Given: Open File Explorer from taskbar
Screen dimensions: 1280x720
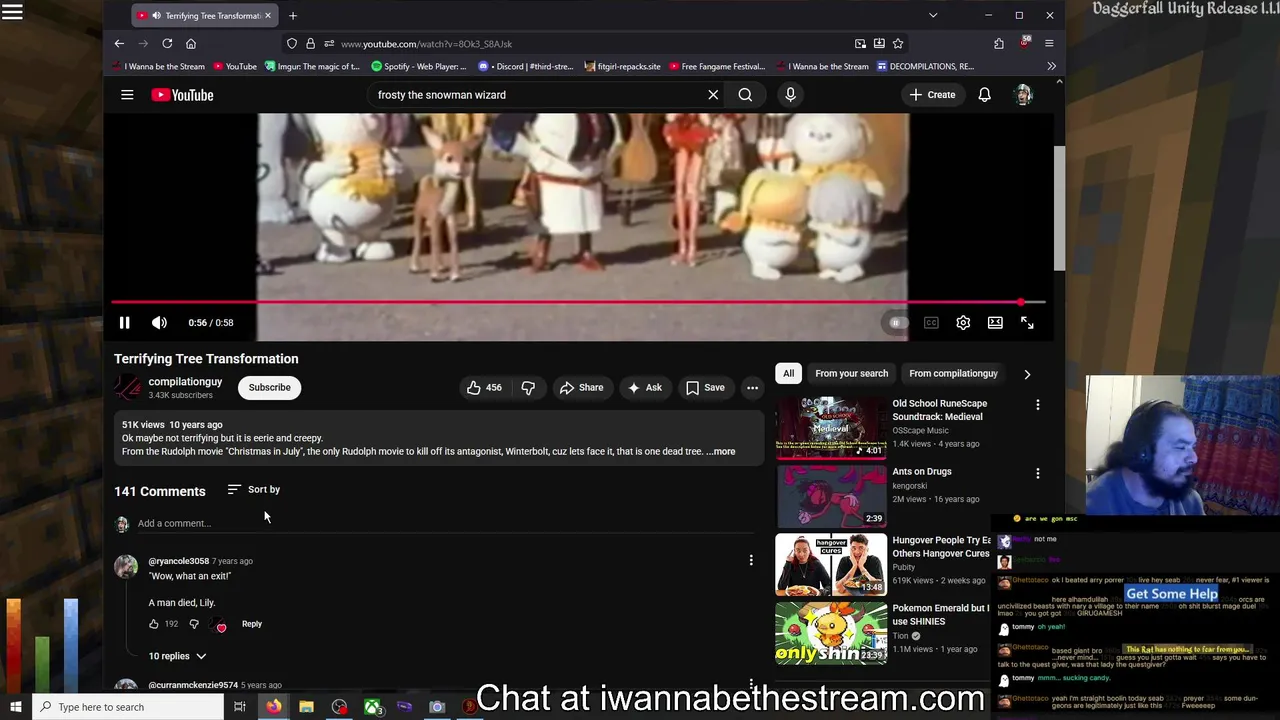Looking at the screenshot, I should pos(306,707).
